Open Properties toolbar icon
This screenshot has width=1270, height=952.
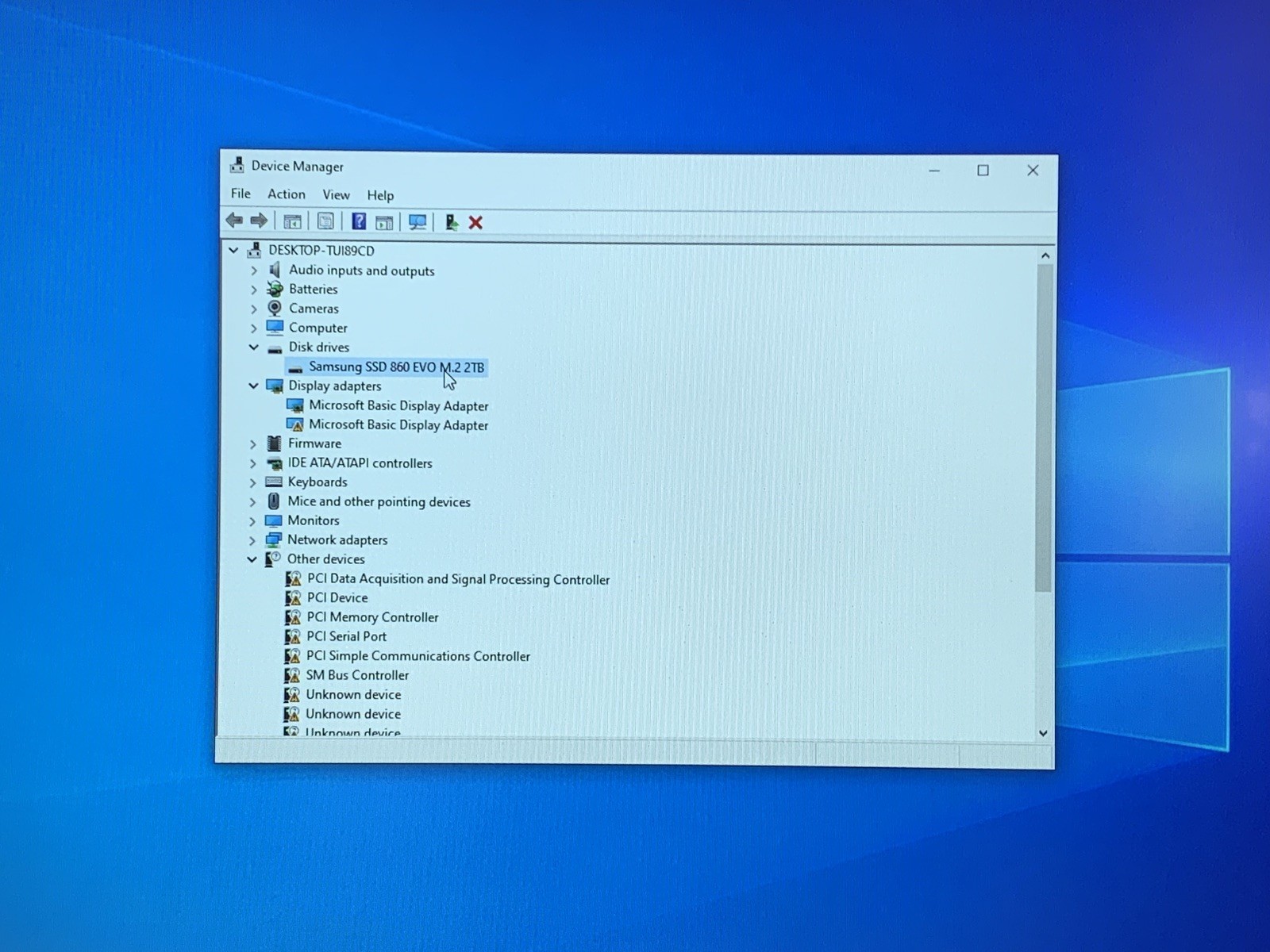[x=325, y=221]
